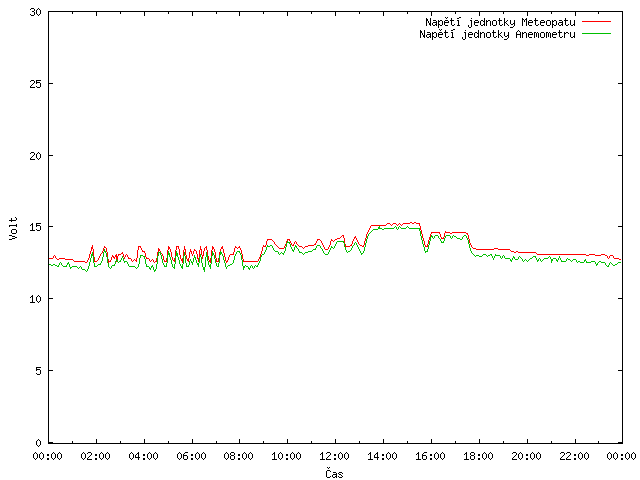Click the 16:00 time label

430,456
